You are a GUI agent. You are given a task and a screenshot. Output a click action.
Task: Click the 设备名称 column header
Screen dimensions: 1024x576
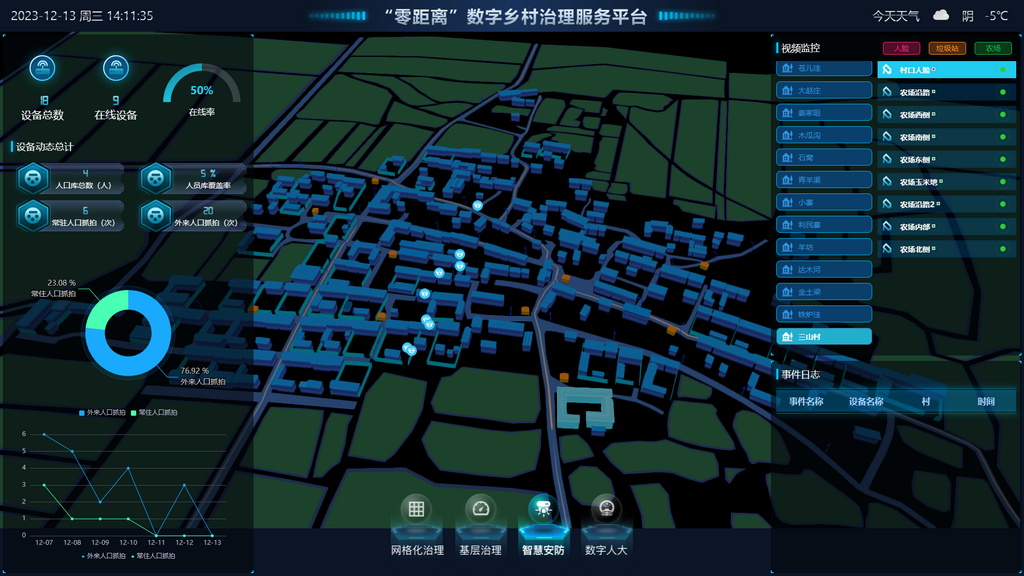pos(866,402)
